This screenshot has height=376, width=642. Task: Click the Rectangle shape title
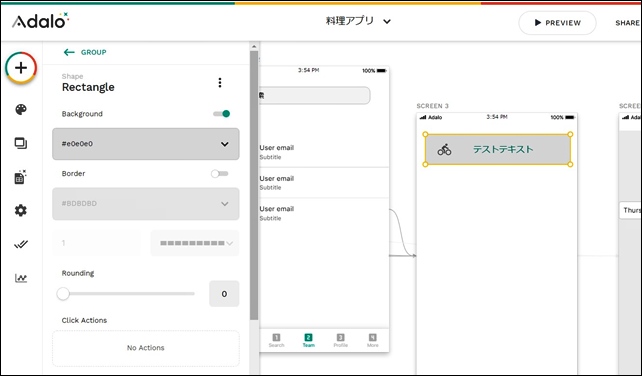(88, 87)
